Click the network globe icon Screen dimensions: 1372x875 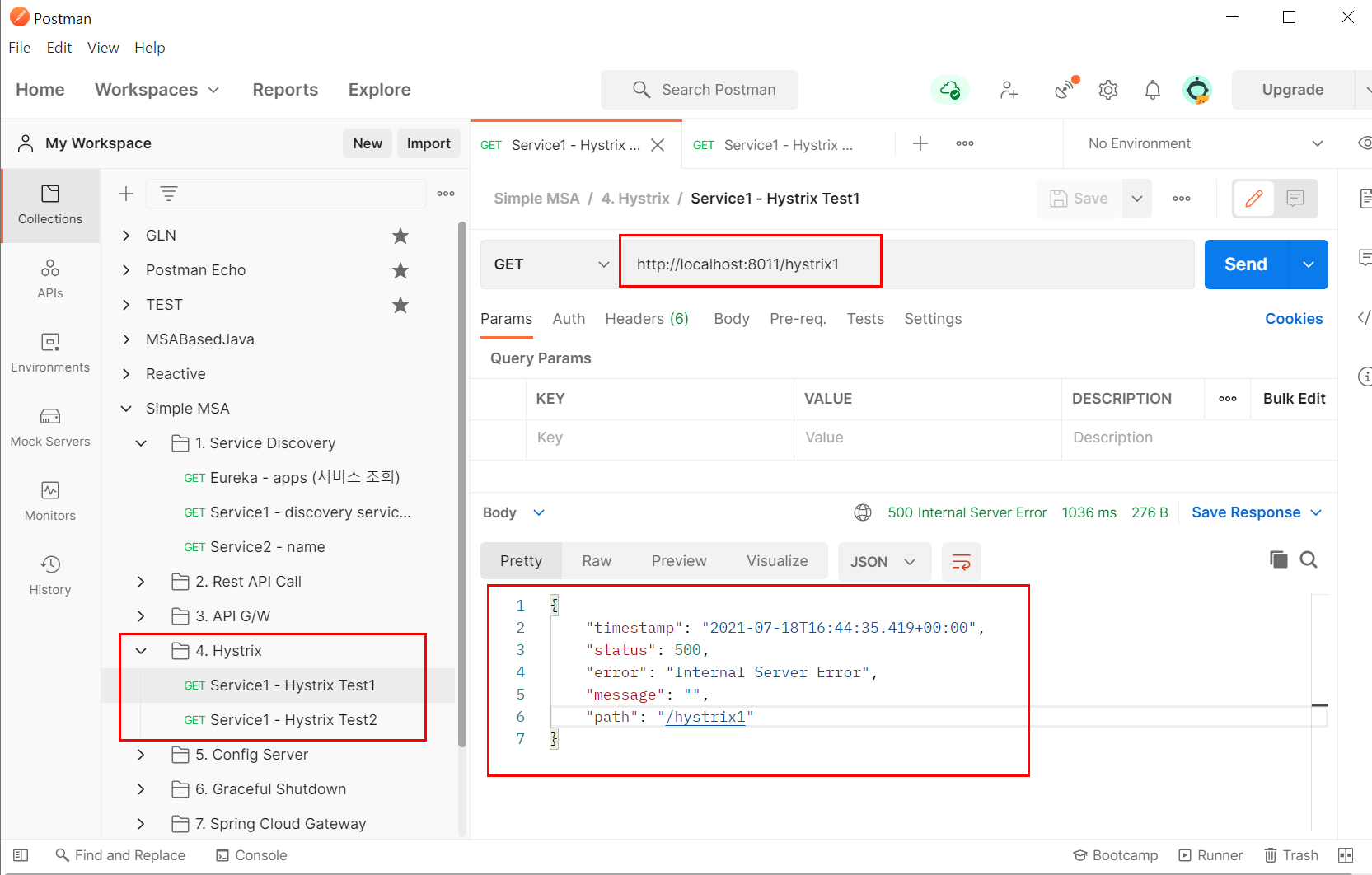click(863, 512)
